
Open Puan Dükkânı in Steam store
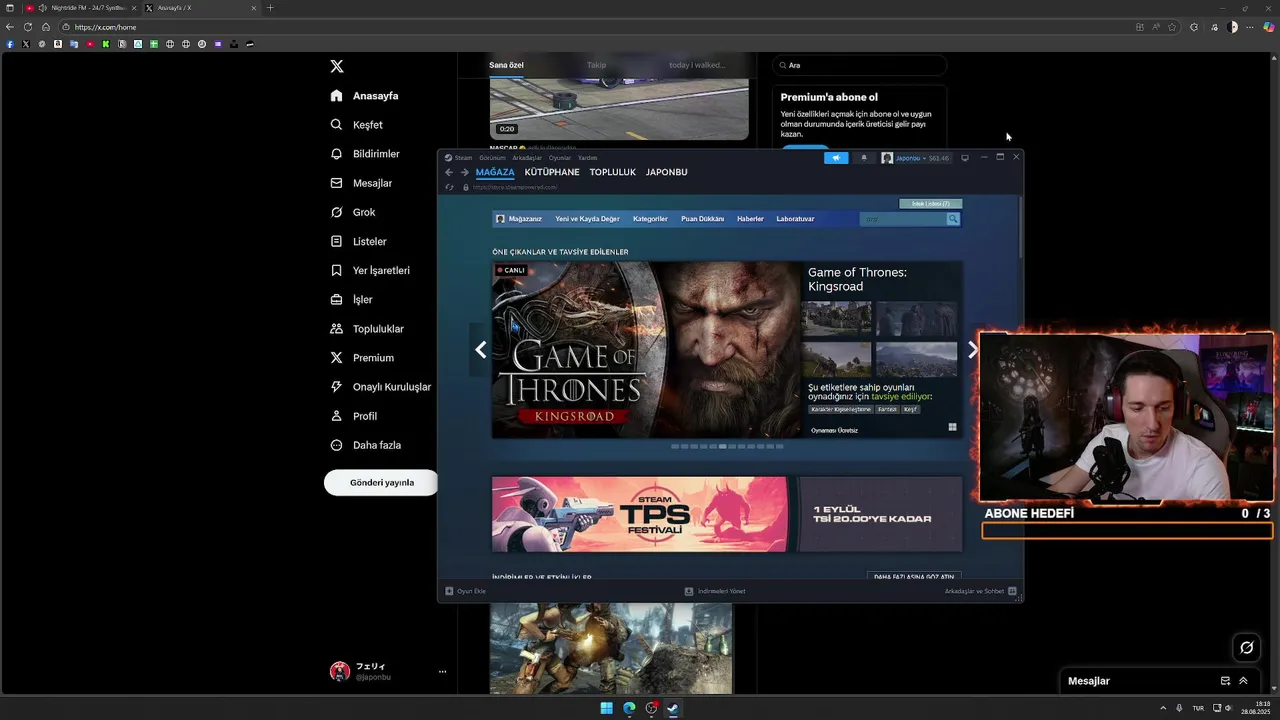coord(702,219)
